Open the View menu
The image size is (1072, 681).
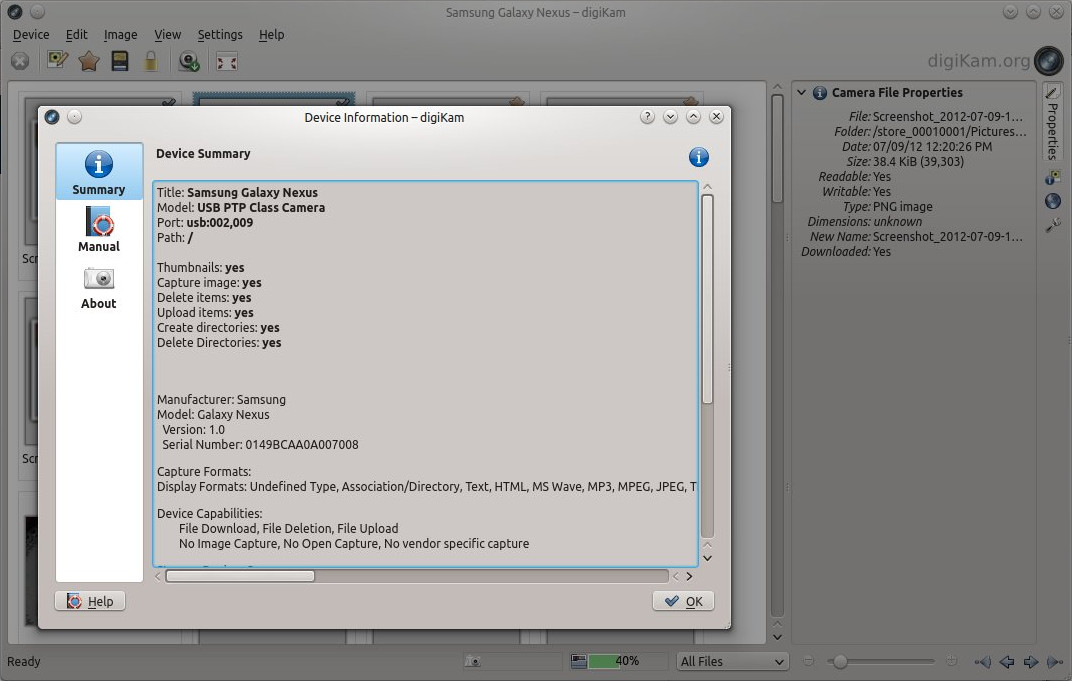168,34
